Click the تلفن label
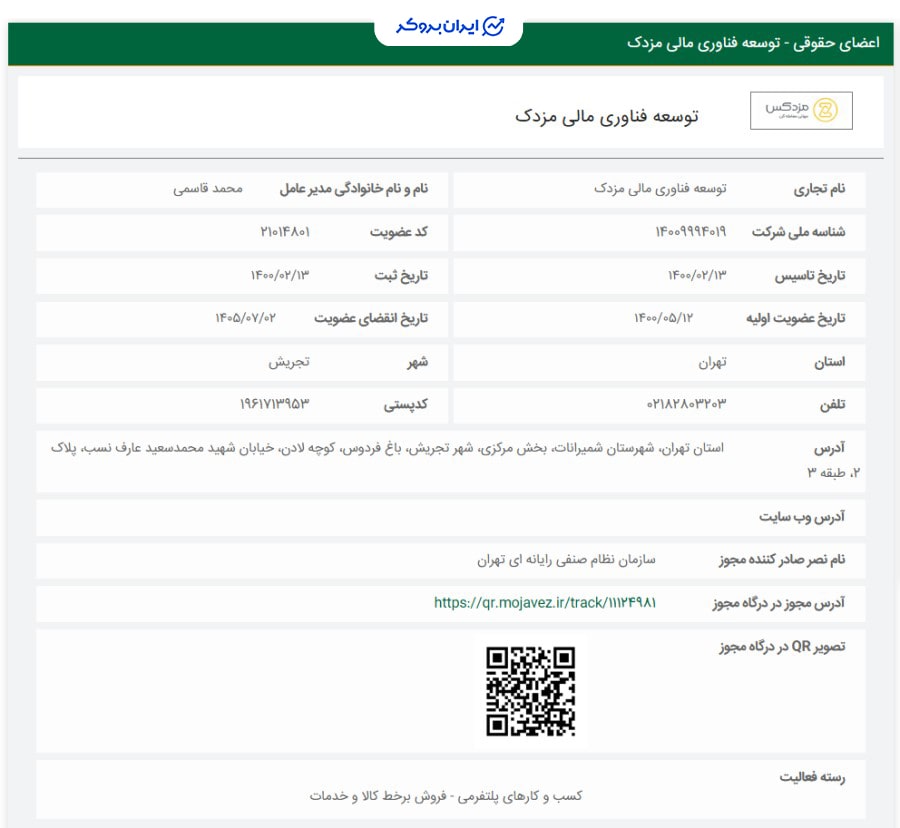This screenshot has width=900, height=828. point(832,405)
